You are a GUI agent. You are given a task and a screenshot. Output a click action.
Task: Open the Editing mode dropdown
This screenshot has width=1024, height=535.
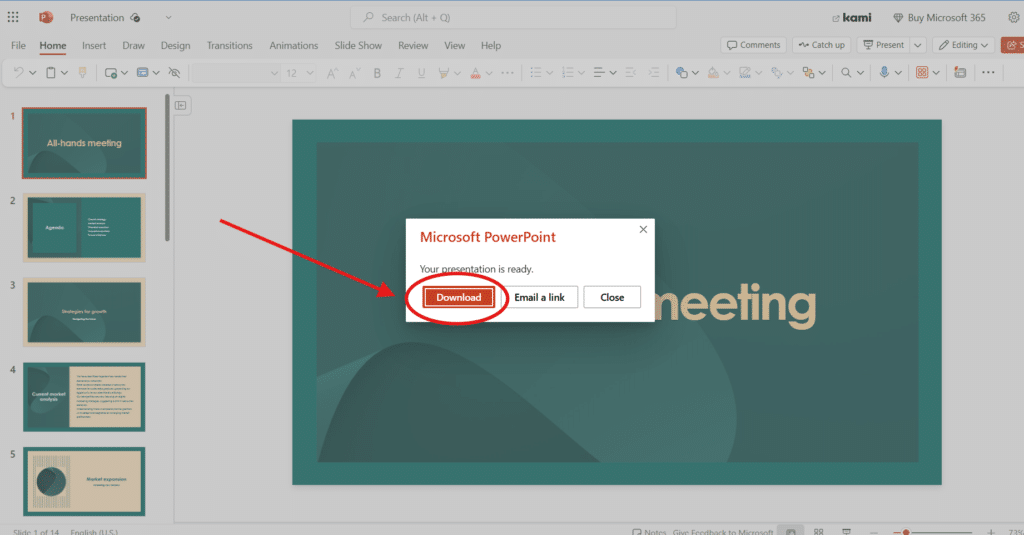[x=963, y=45]
